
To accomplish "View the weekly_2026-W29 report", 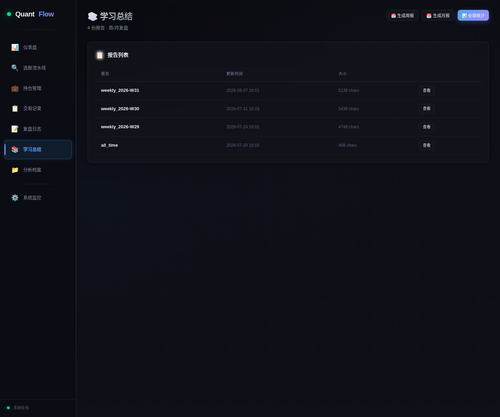I will tap(427, 127).
